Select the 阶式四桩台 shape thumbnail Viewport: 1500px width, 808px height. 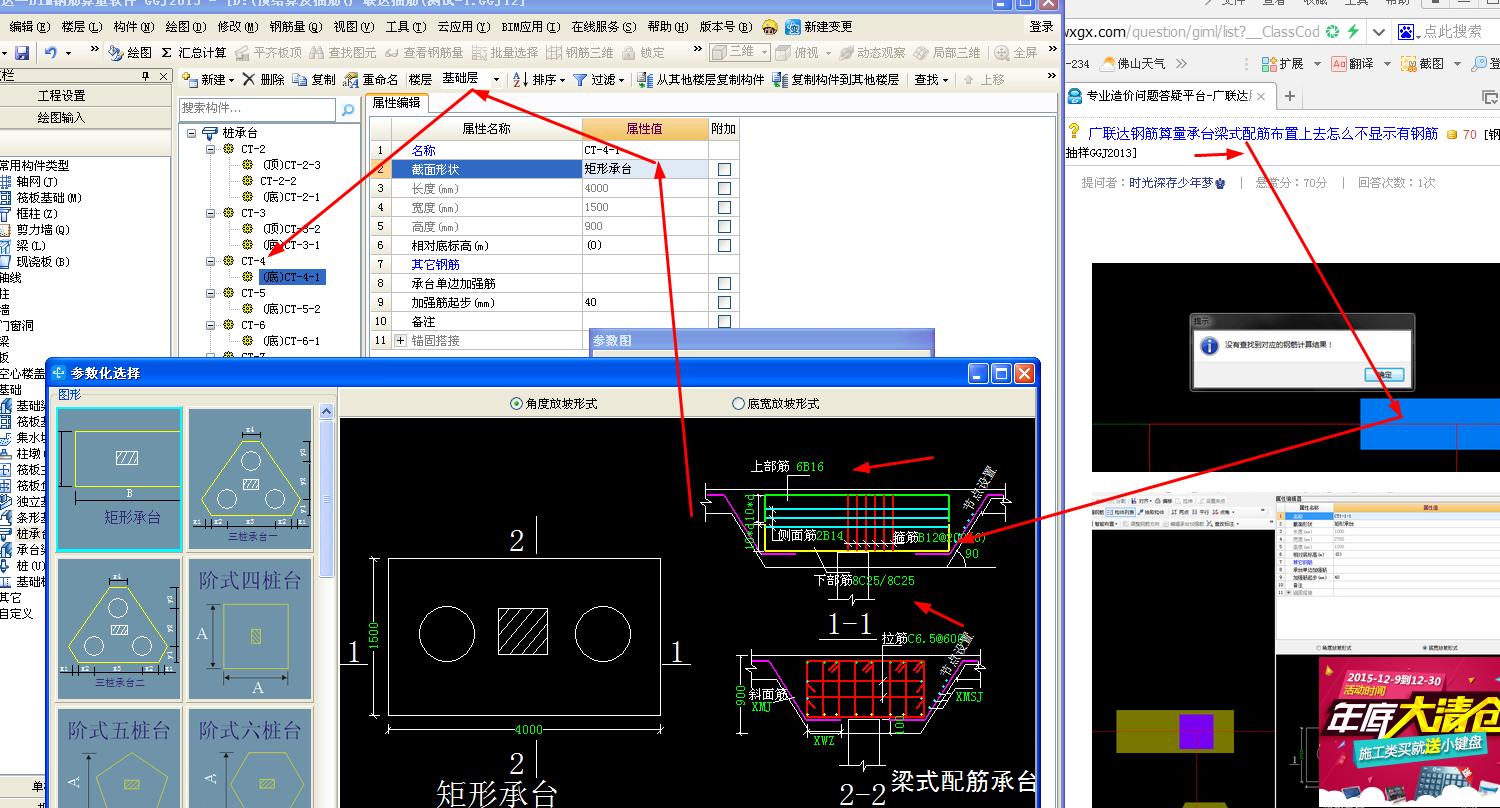pos(251,629)
